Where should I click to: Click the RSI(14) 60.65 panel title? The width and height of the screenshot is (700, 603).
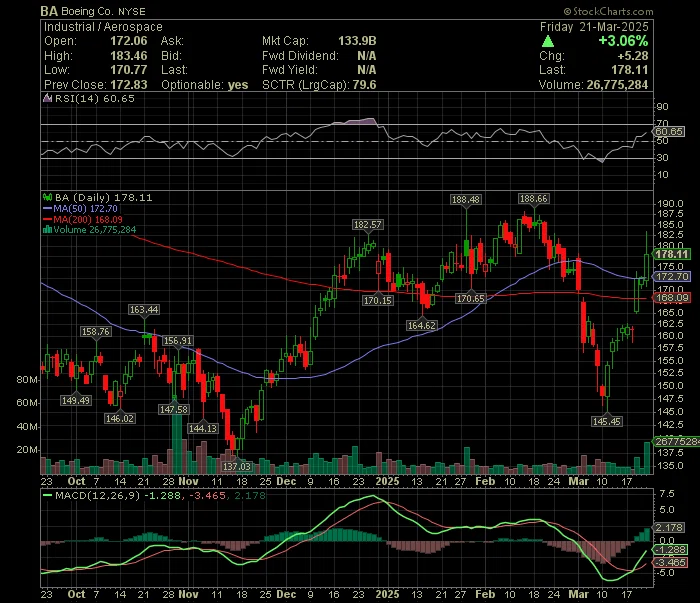tap(94, 98)
